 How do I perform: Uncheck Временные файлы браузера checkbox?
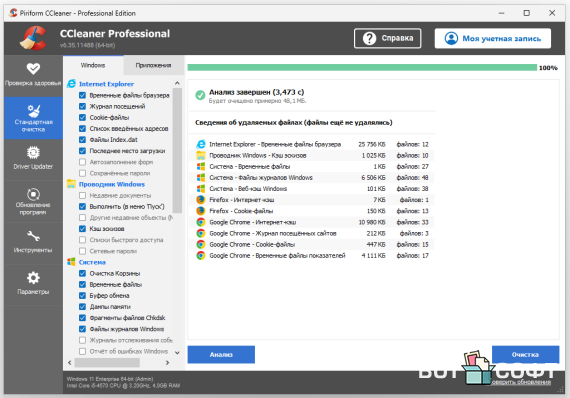83,95
